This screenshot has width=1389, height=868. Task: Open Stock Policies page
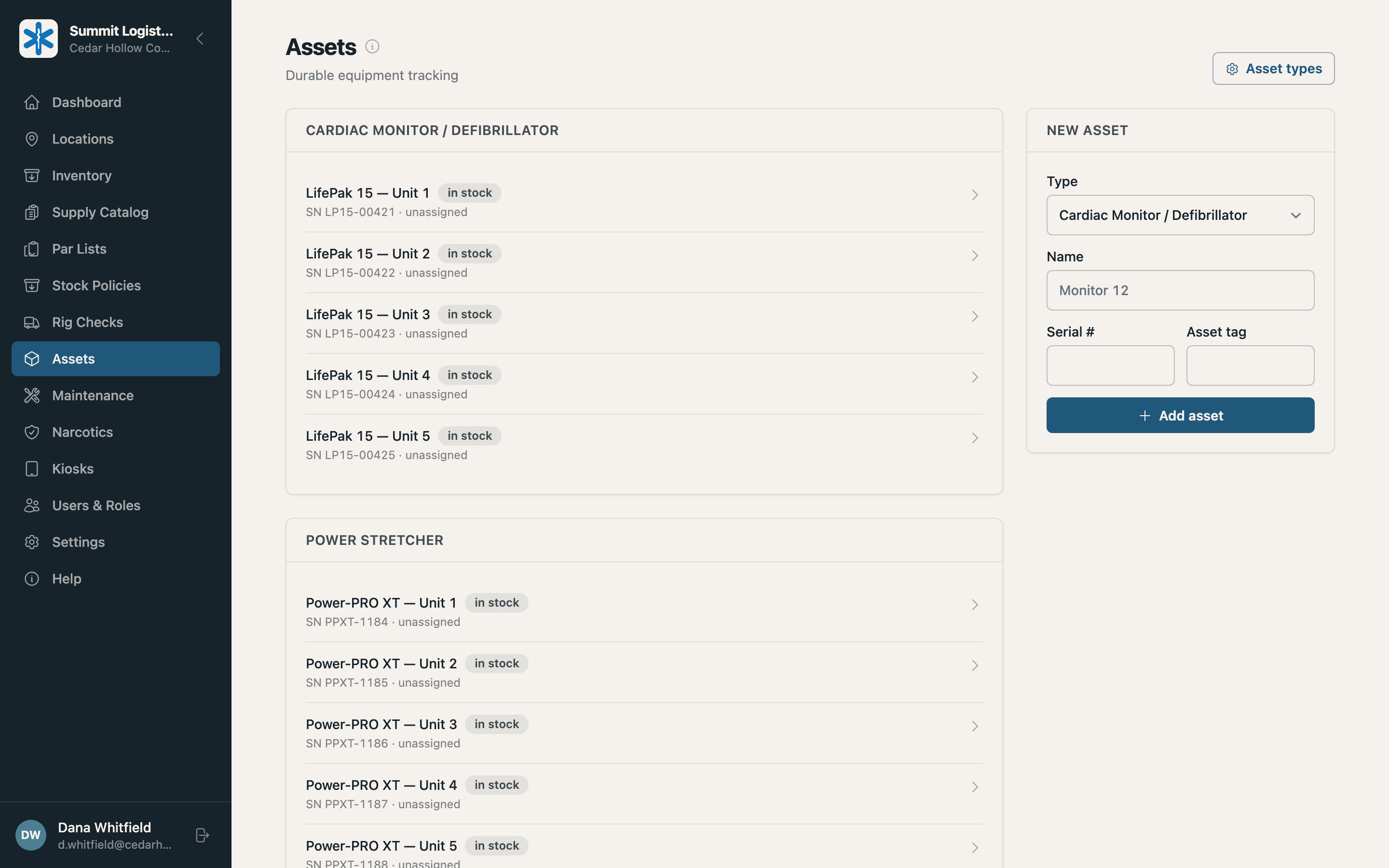point(115,285)
